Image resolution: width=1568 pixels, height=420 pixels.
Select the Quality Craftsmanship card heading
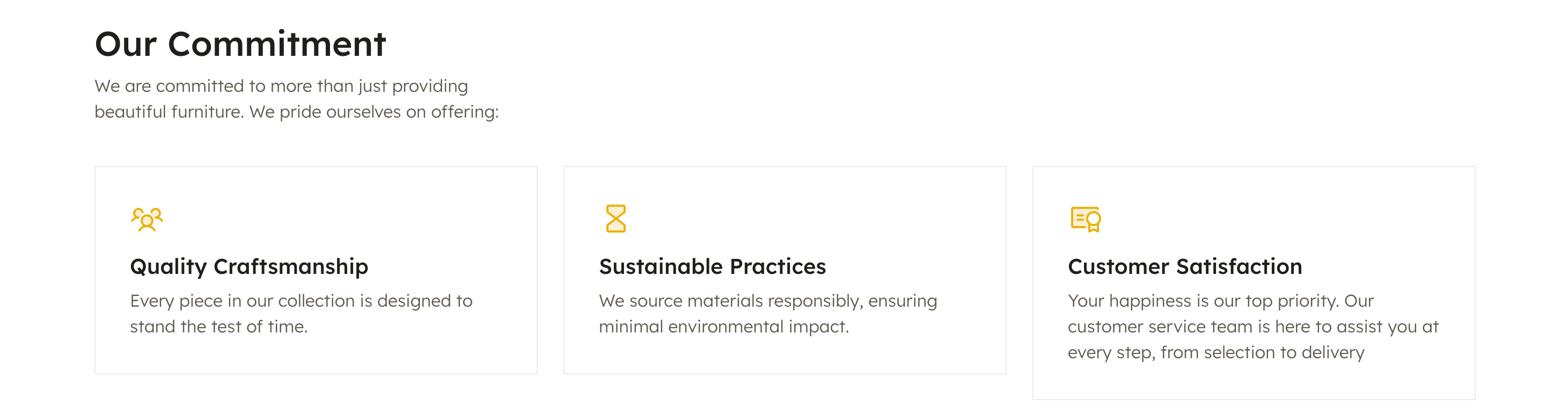click(249, 266)
